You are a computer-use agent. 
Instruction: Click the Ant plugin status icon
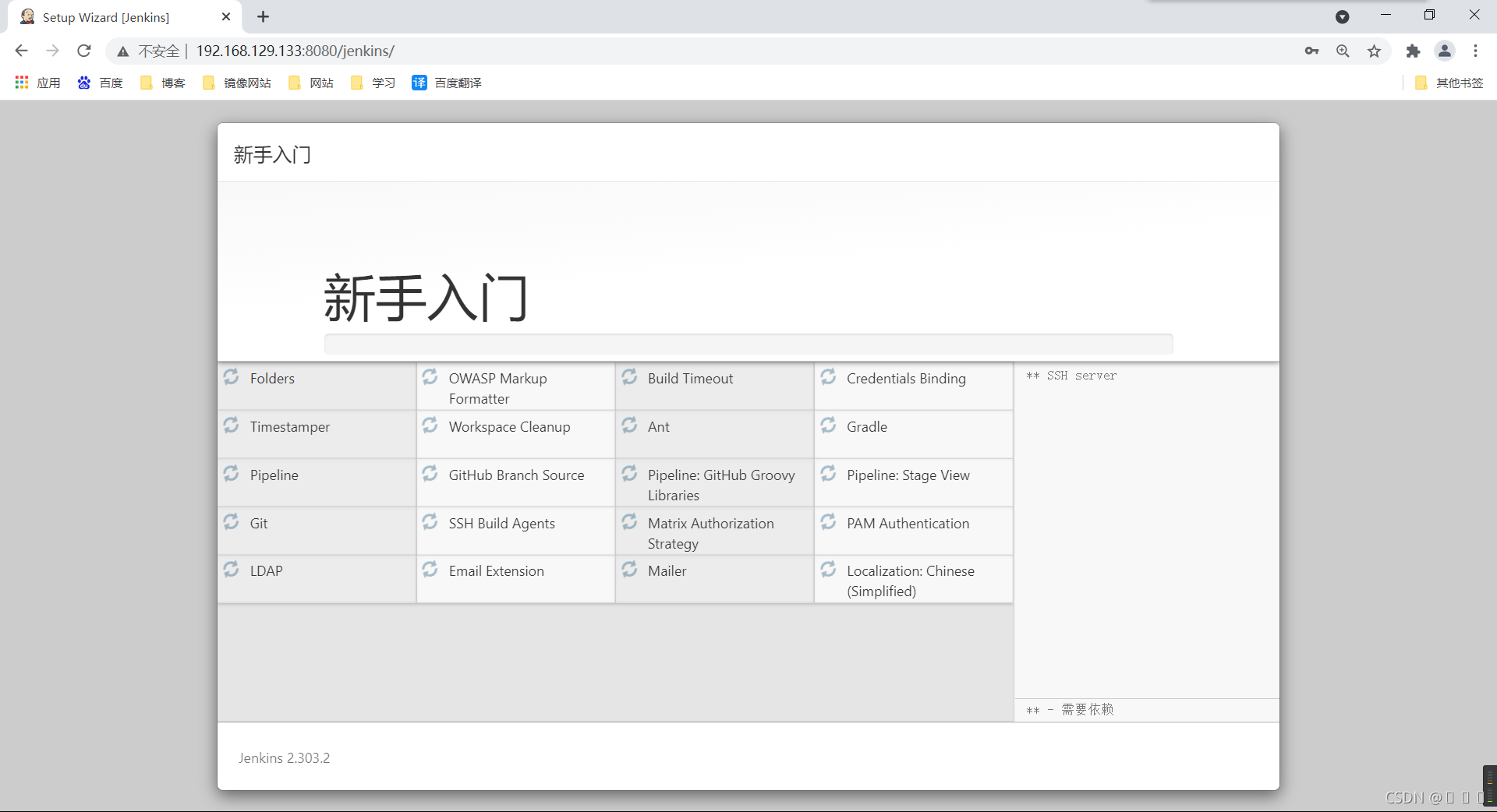click(630, 425)
